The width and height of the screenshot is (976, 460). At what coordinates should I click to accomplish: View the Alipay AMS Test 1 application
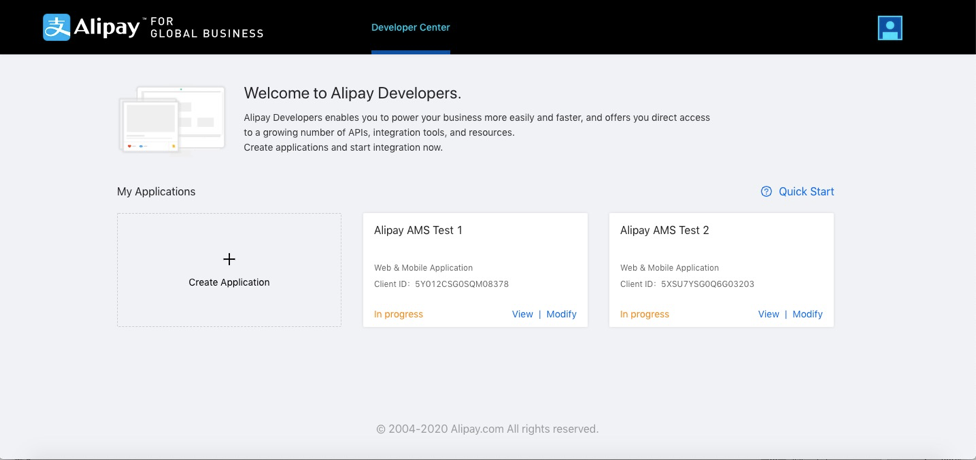click(x=522, y=314)
